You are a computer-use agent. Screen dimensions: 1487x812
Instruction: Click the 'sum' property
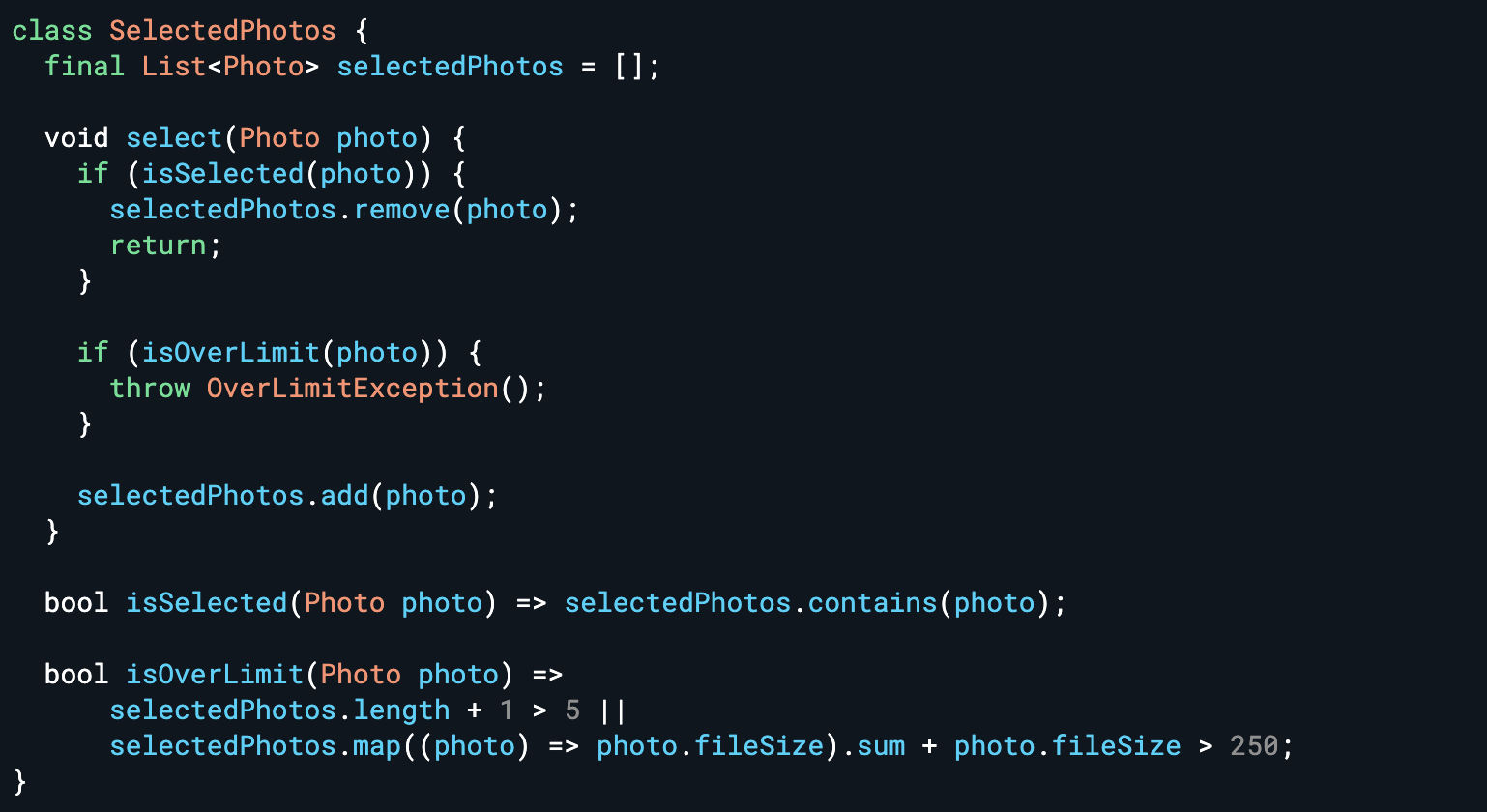[x=881, y=746]
